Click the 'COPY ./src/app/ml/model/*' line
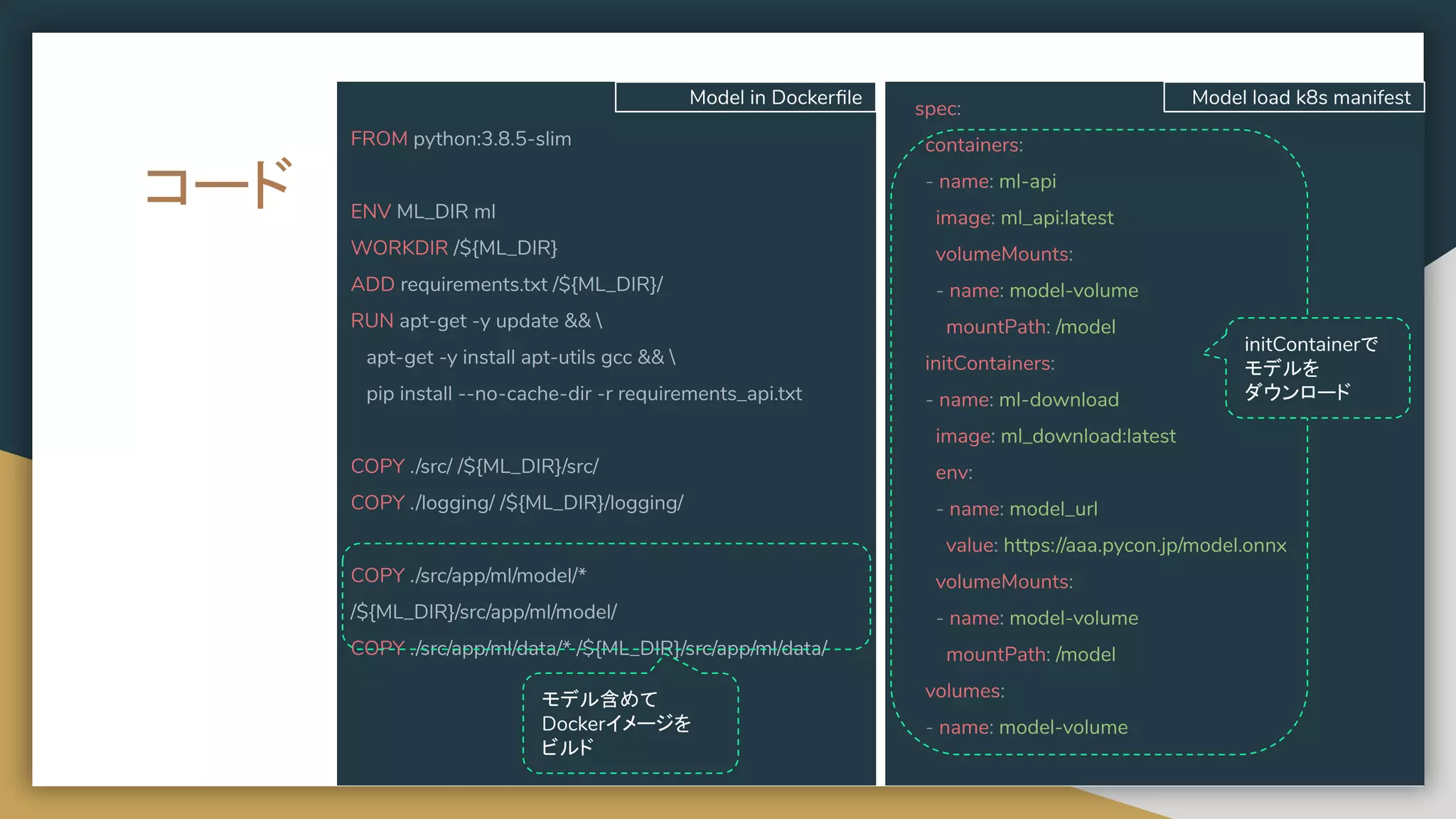 pyautogui.click(x=469, y=576)
